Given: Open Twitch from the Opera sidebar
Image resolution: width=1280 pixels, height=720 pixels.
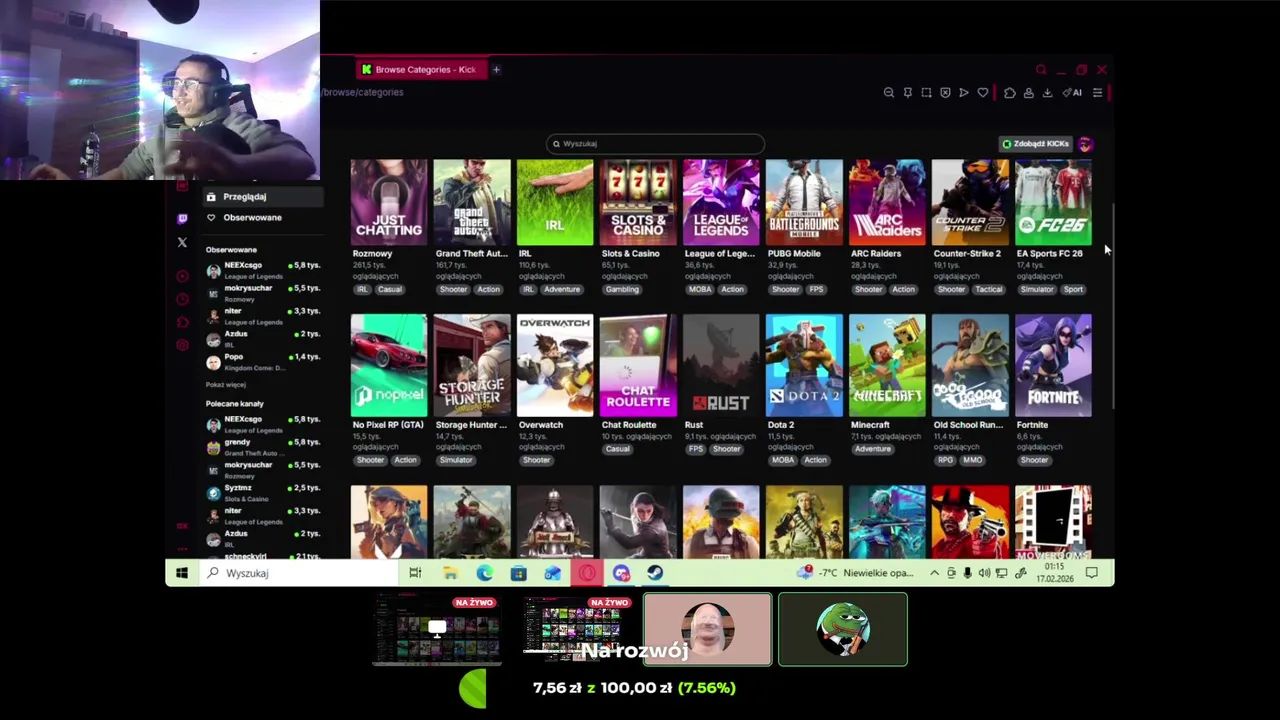Looking at the screenshot, I should [x=182, y=219].
